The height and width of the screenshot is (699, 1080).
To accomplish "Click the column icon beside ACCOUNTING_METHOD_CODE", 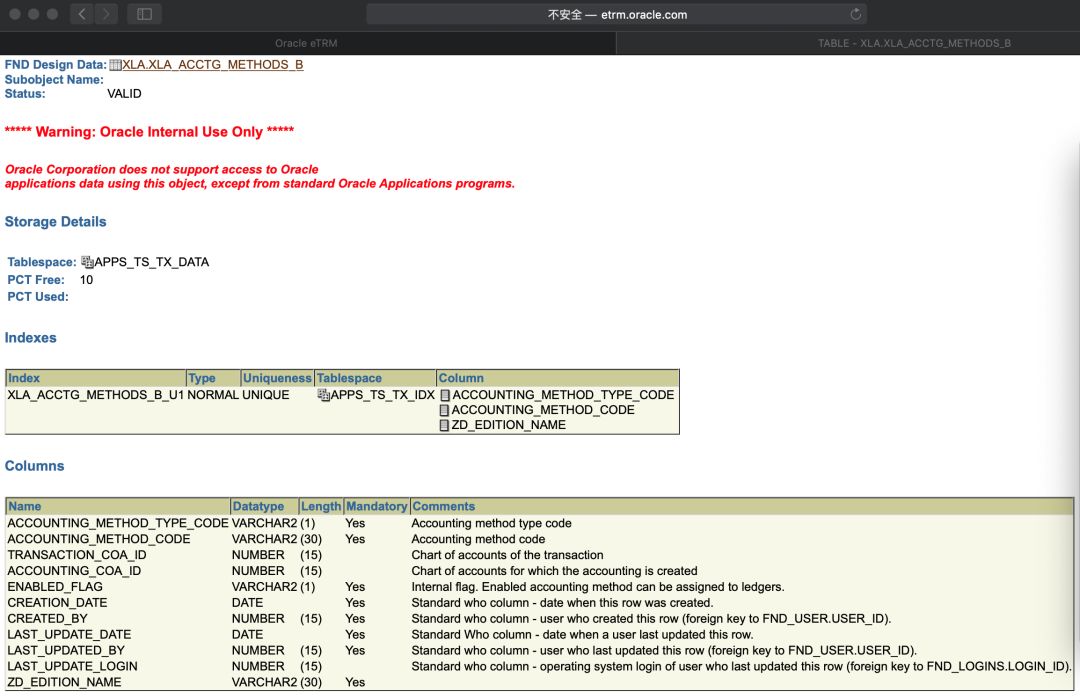I will click(x=444, y=409).
